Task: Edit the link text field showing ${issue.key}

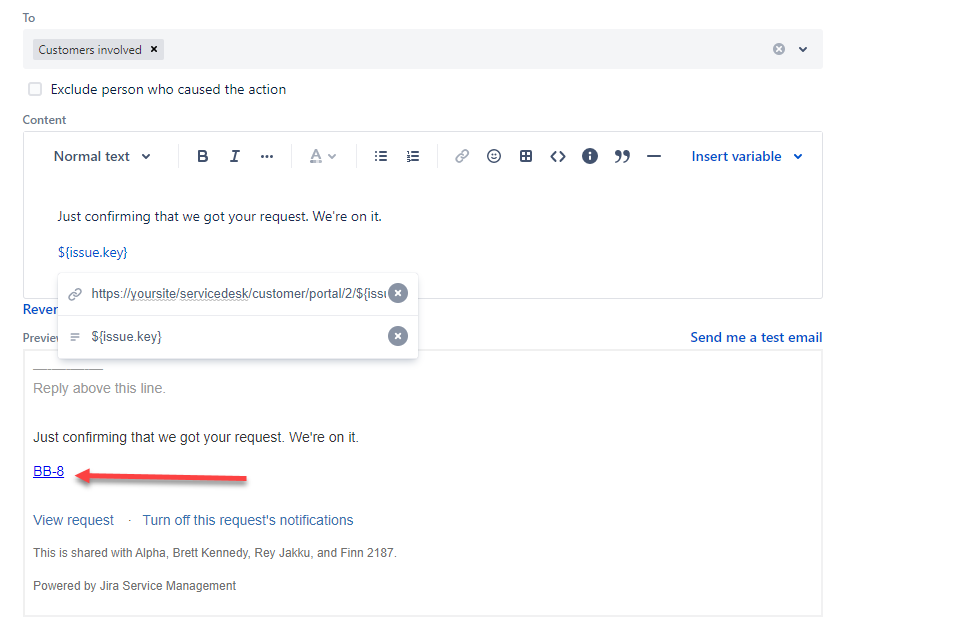Action: coord(238,337)
